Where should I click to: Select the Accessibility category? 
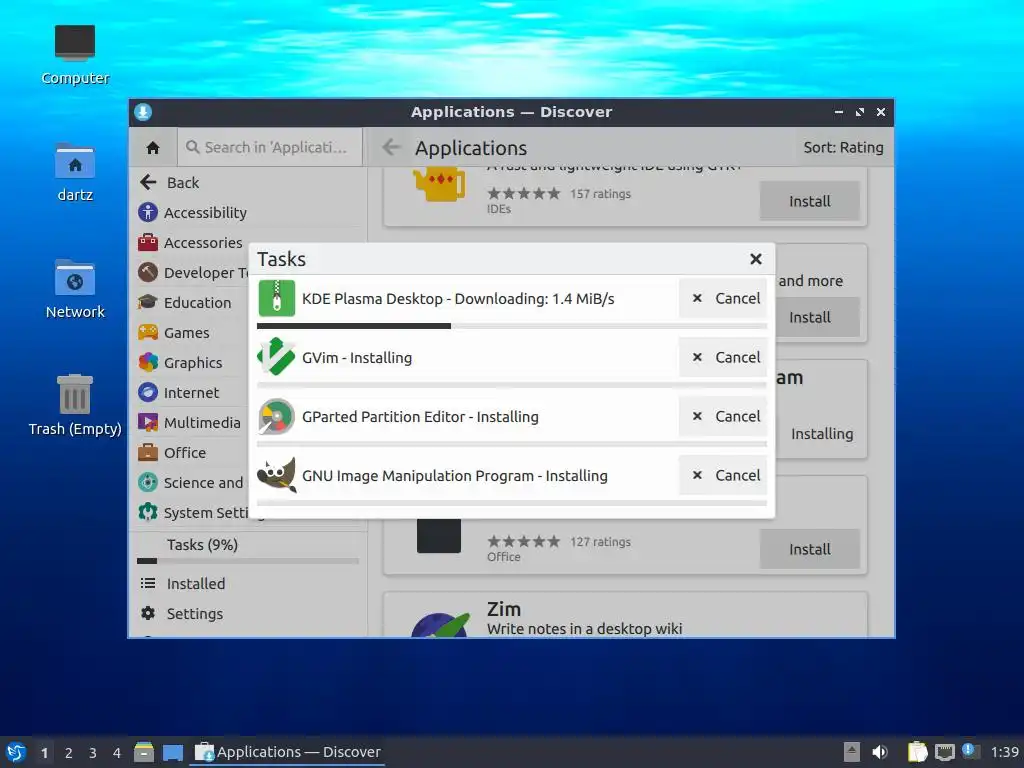pyautogui.click(x=248, y=212)
